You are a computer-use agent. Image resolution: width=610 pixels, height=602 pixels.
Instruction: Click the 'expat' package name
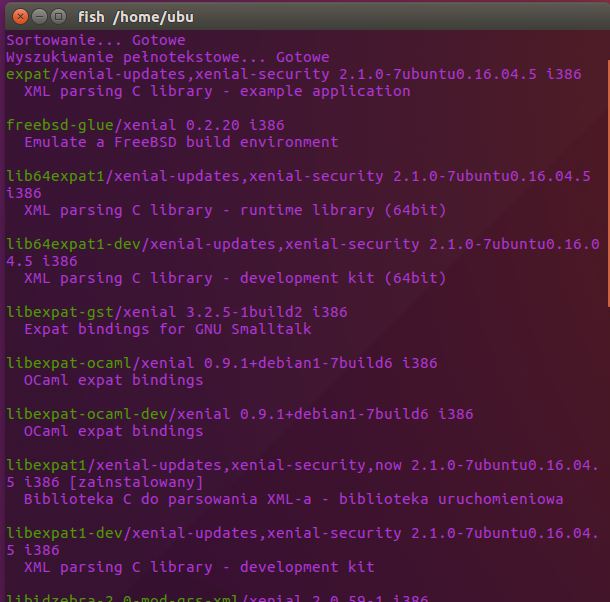(x=27, y=74)
